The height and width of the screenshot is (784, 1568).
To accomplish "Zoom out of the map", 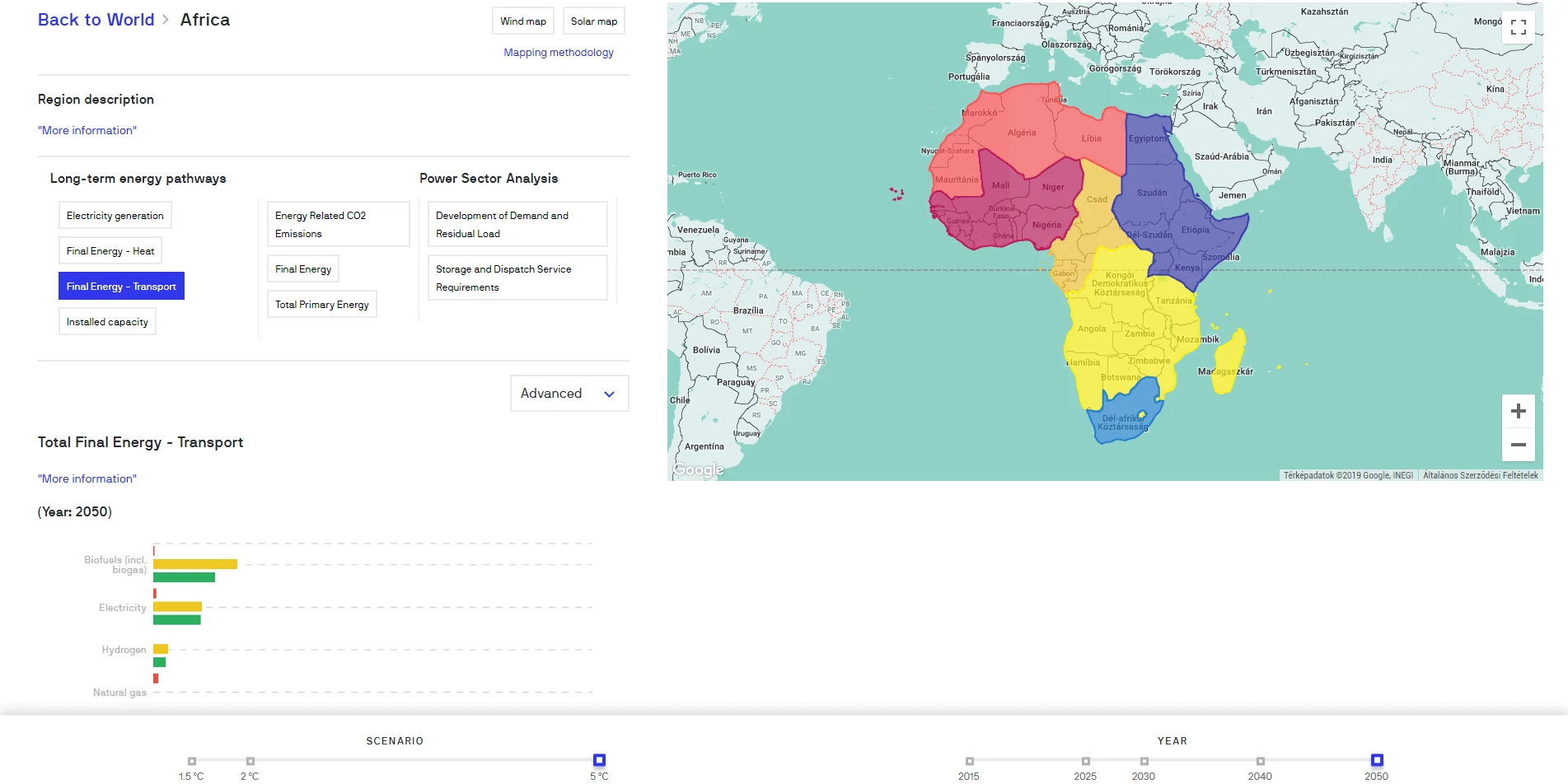I will [x=1518, y=445].
